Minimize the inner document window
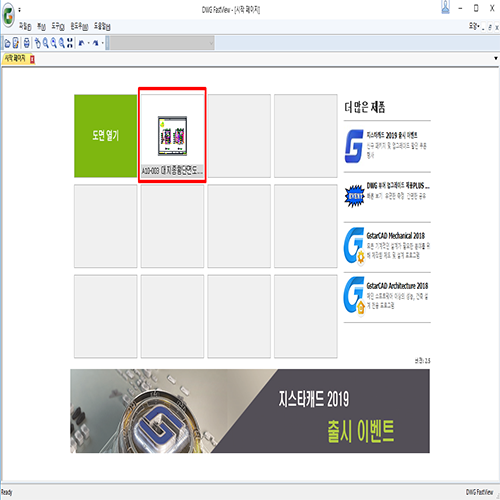The width and height of the screenshot is (500, 500). pyautogui.click(x=484, y=28)
